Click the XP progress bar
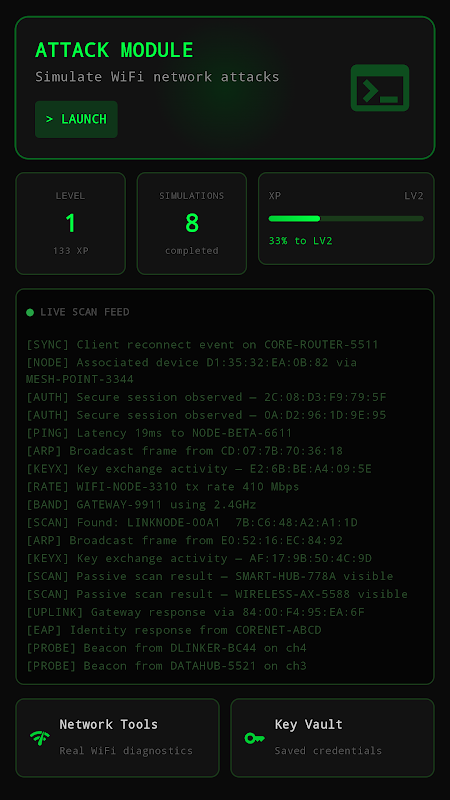 point(346,218)
